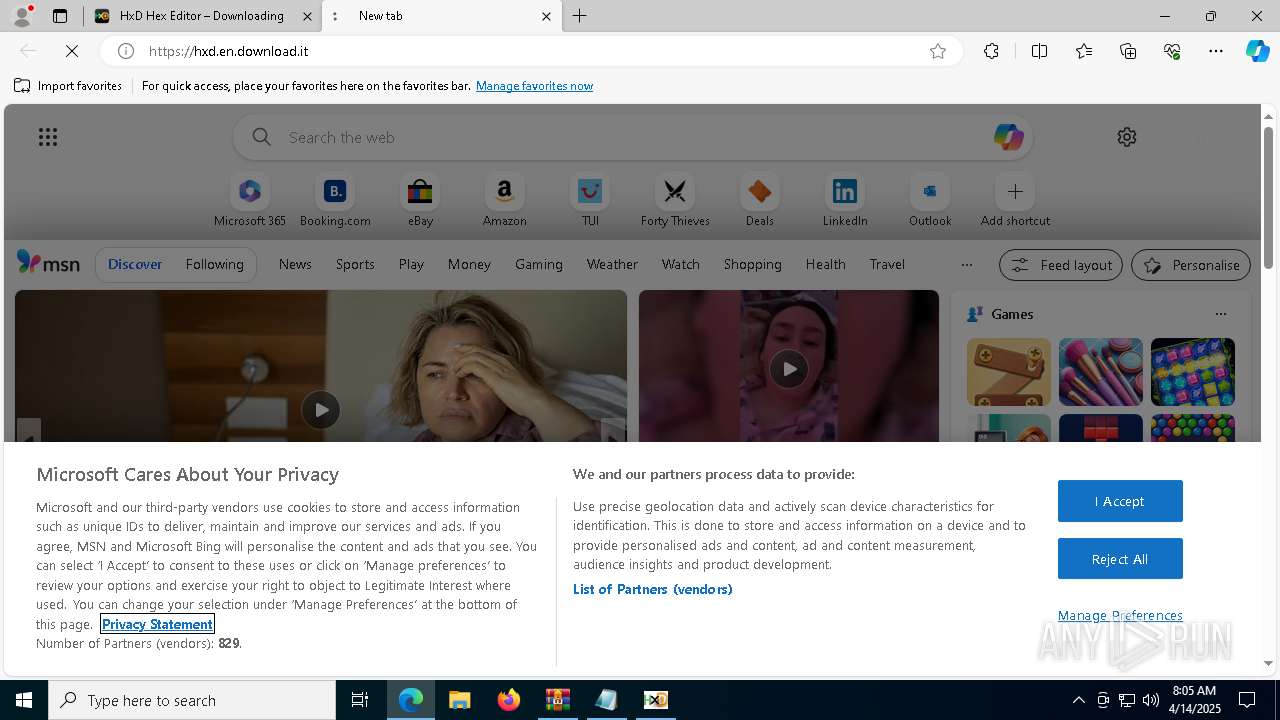Viewport: 1280px width, 720px height.
Task: Click I Accept privacy button
Action: pyautogui.click(x=1120, y=501)
